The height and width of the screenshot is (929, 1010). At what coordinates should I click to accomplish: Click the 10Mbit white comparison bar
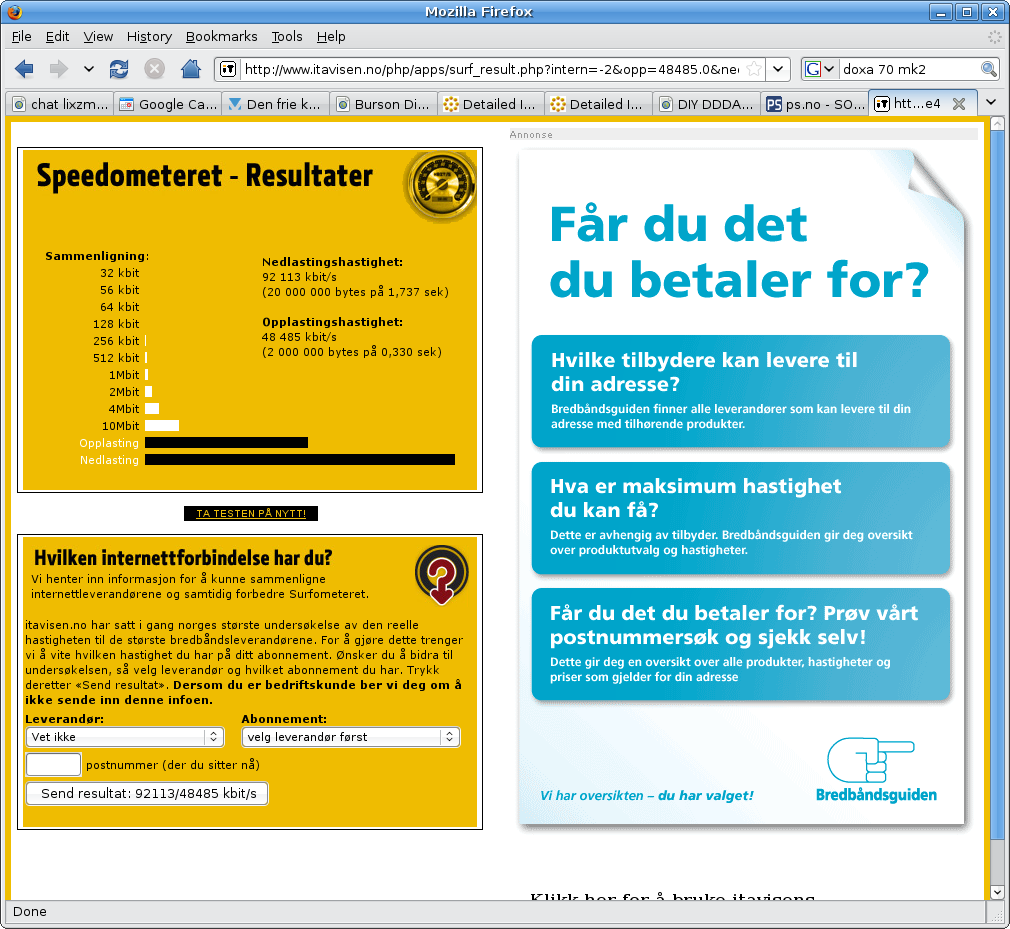(x=162, y=425)
